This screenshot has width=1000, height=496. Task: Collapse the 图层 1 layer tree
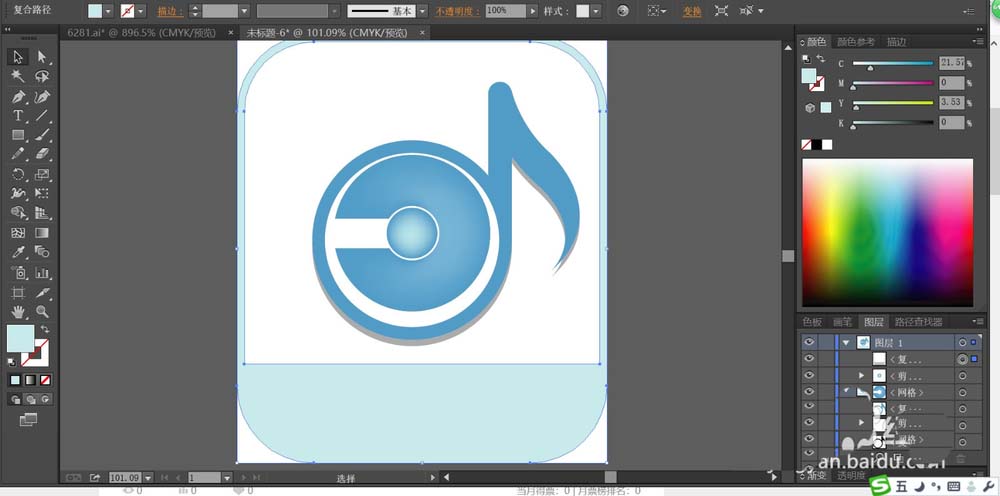pos(846,343)
